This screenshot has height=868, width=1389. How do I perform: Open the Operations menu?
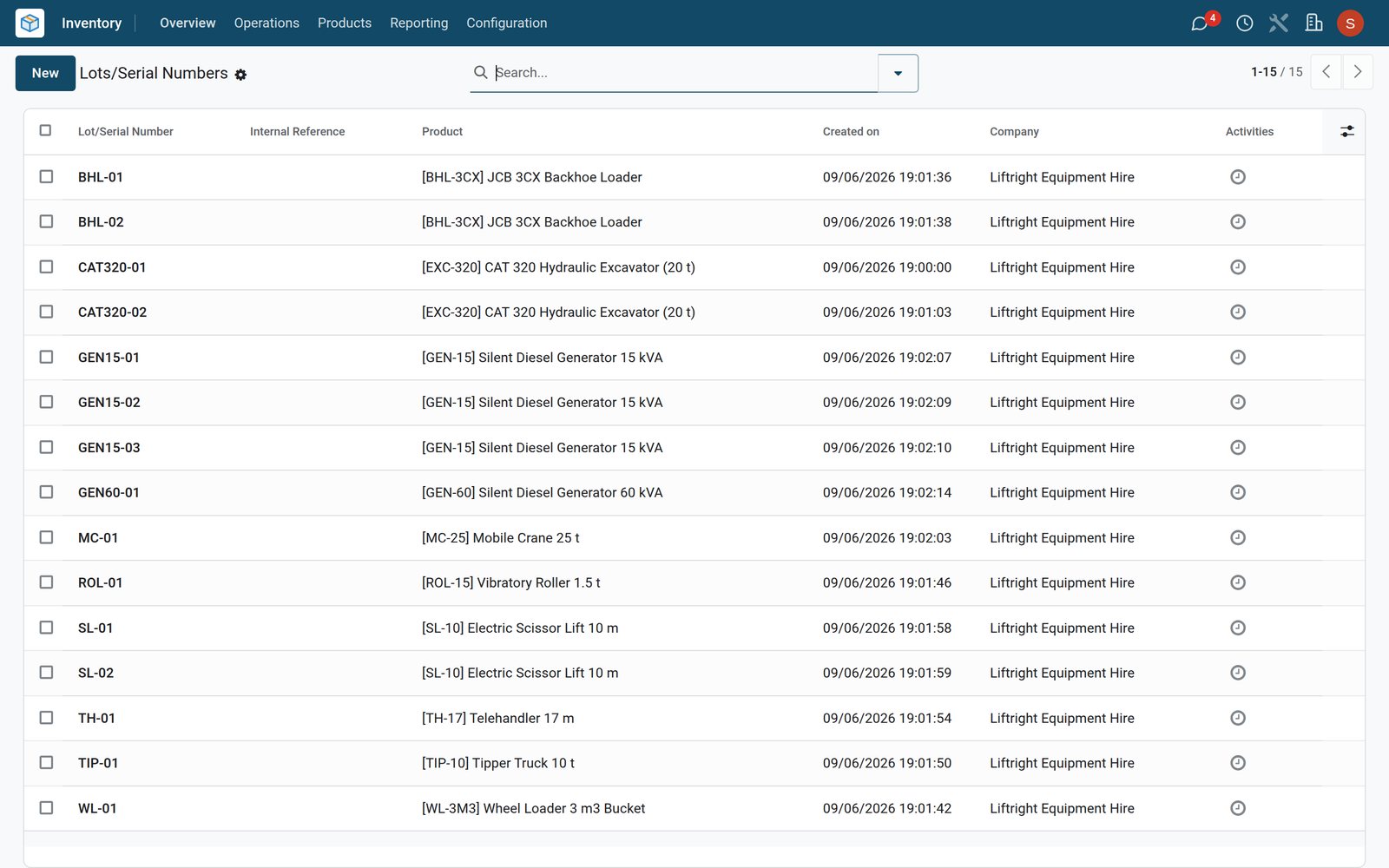[x=267, y=23]
